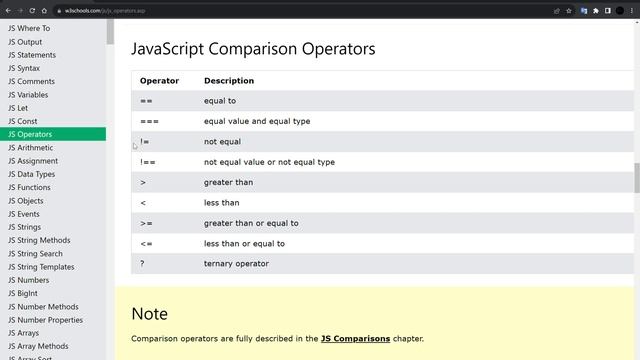
Task: Select the highlighted JS Operators item
Action: (53, 134)
